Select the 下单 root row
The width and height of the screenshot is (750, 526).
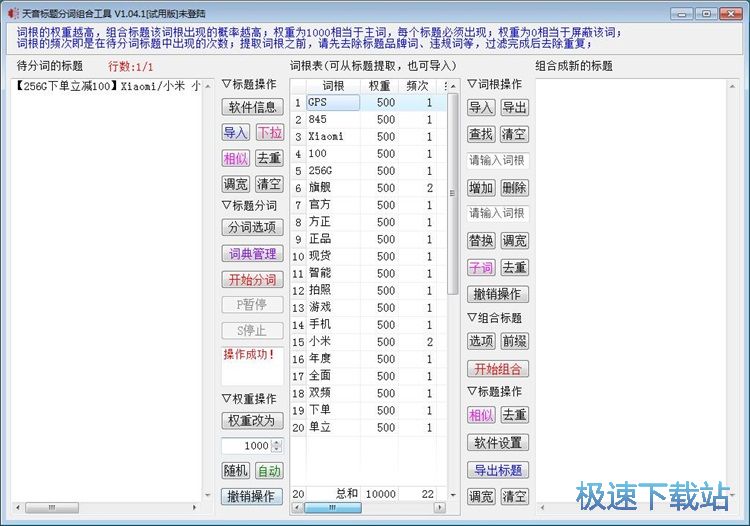(x=369, y=410)
